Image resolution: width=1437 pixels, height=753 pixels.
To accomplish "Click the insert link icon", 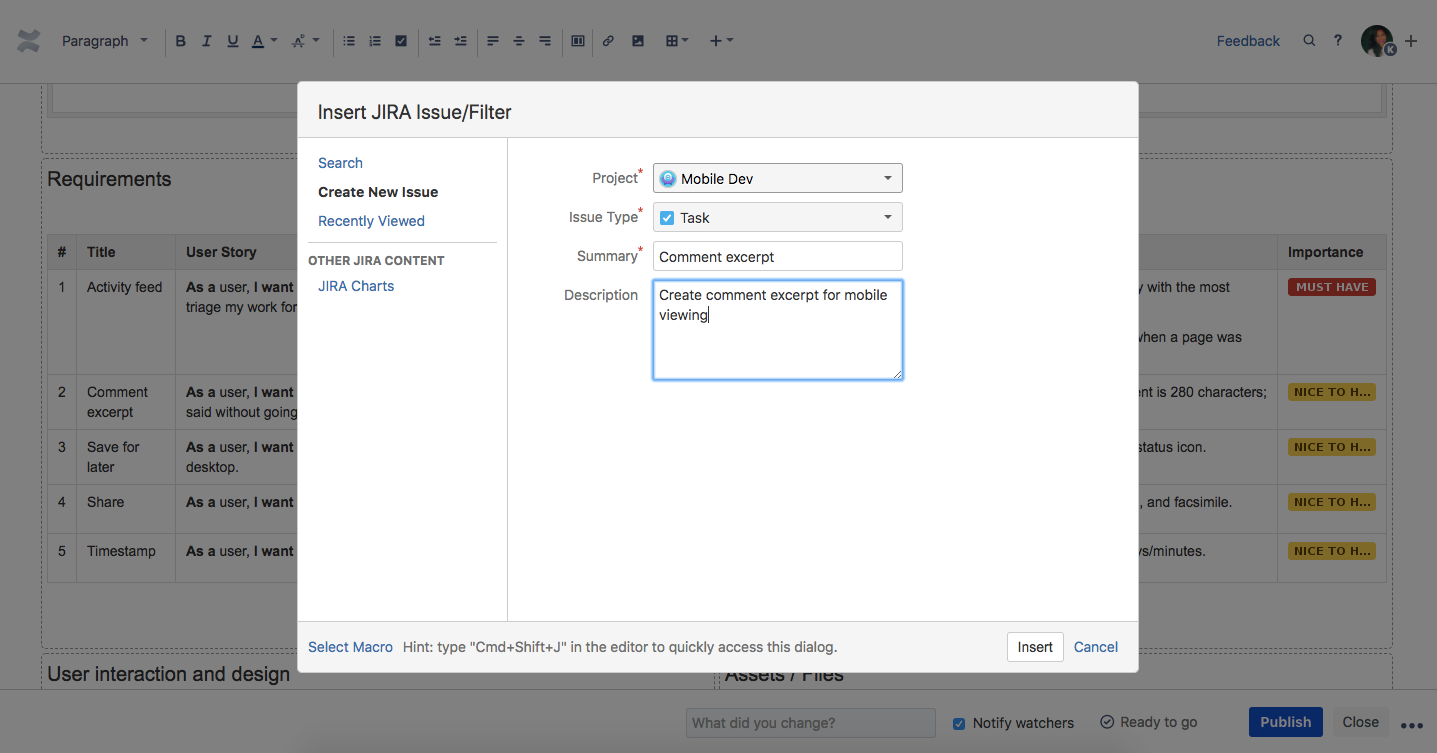I will point(608,41).
